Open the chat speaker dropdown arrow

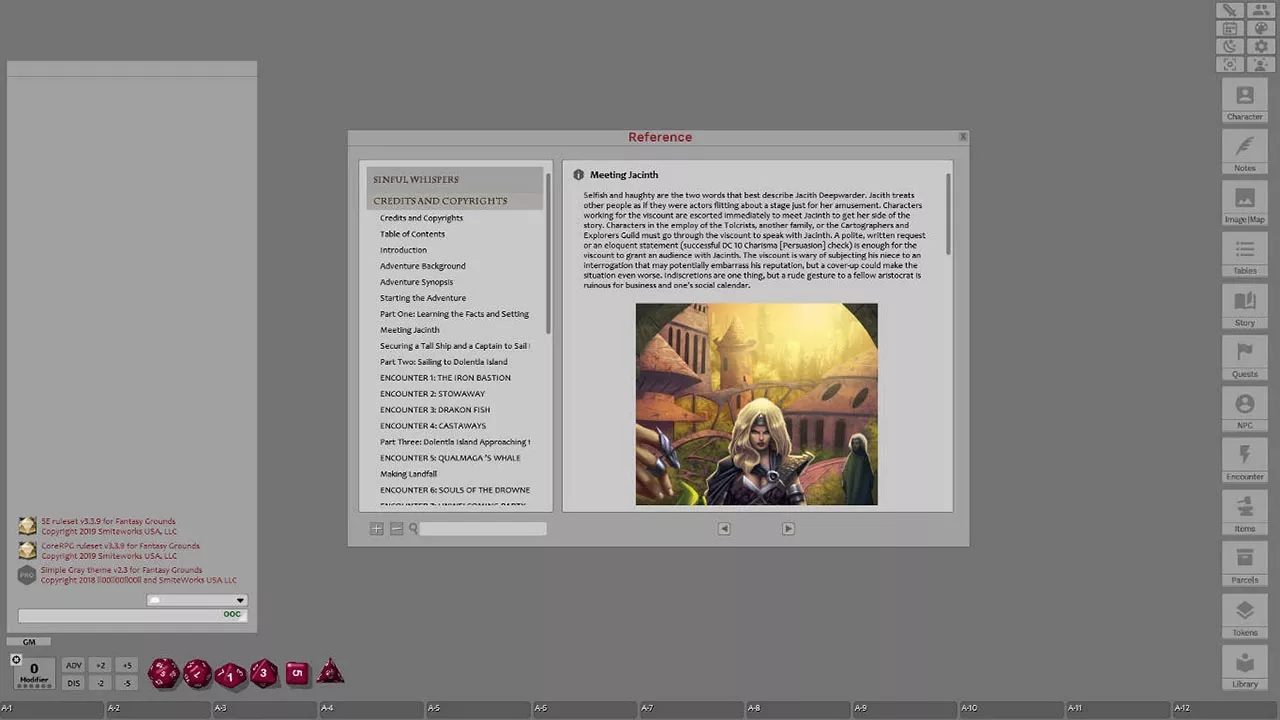(x=240, y=601)
